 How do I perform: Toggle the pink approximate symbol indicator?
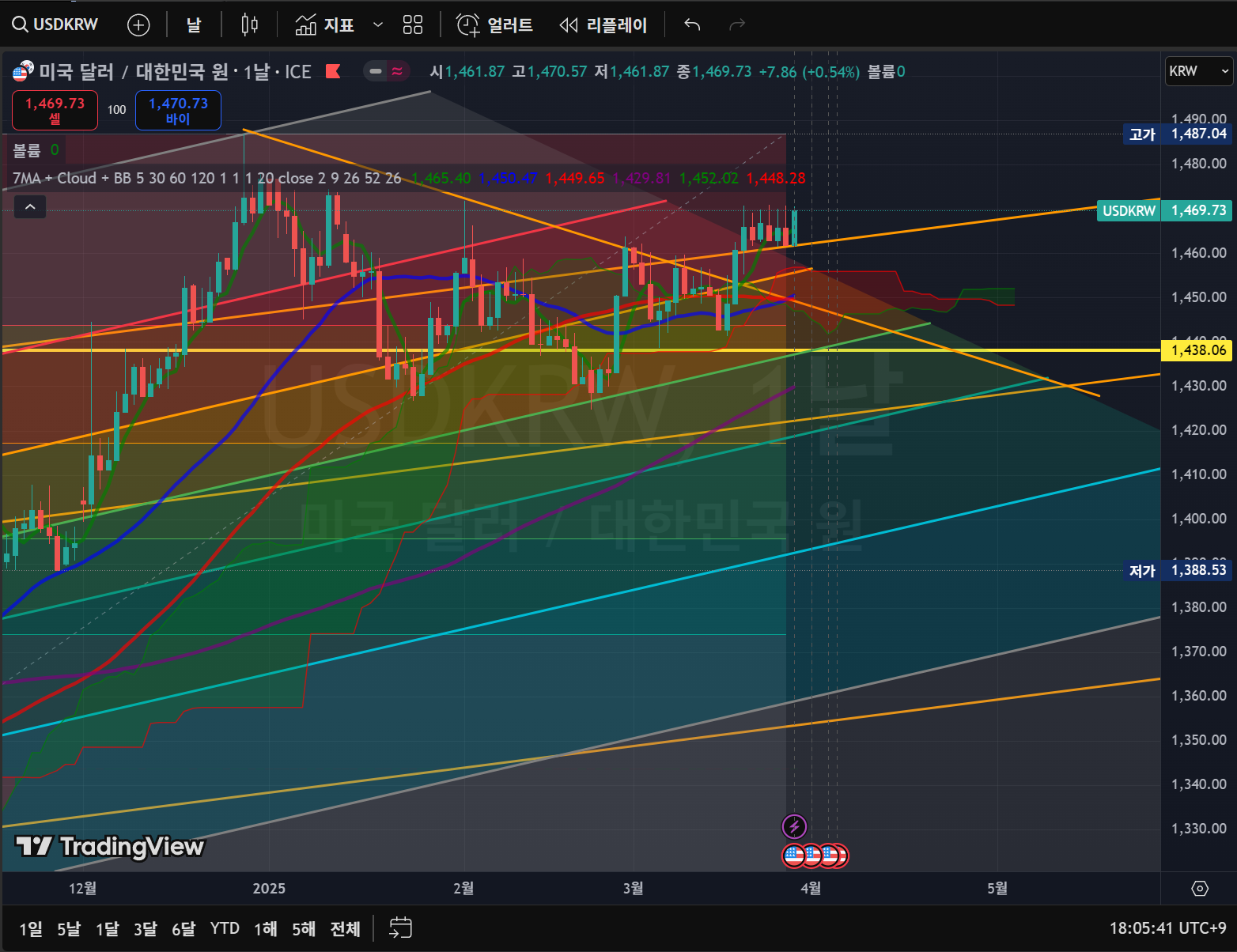click(x=397, y=72)
